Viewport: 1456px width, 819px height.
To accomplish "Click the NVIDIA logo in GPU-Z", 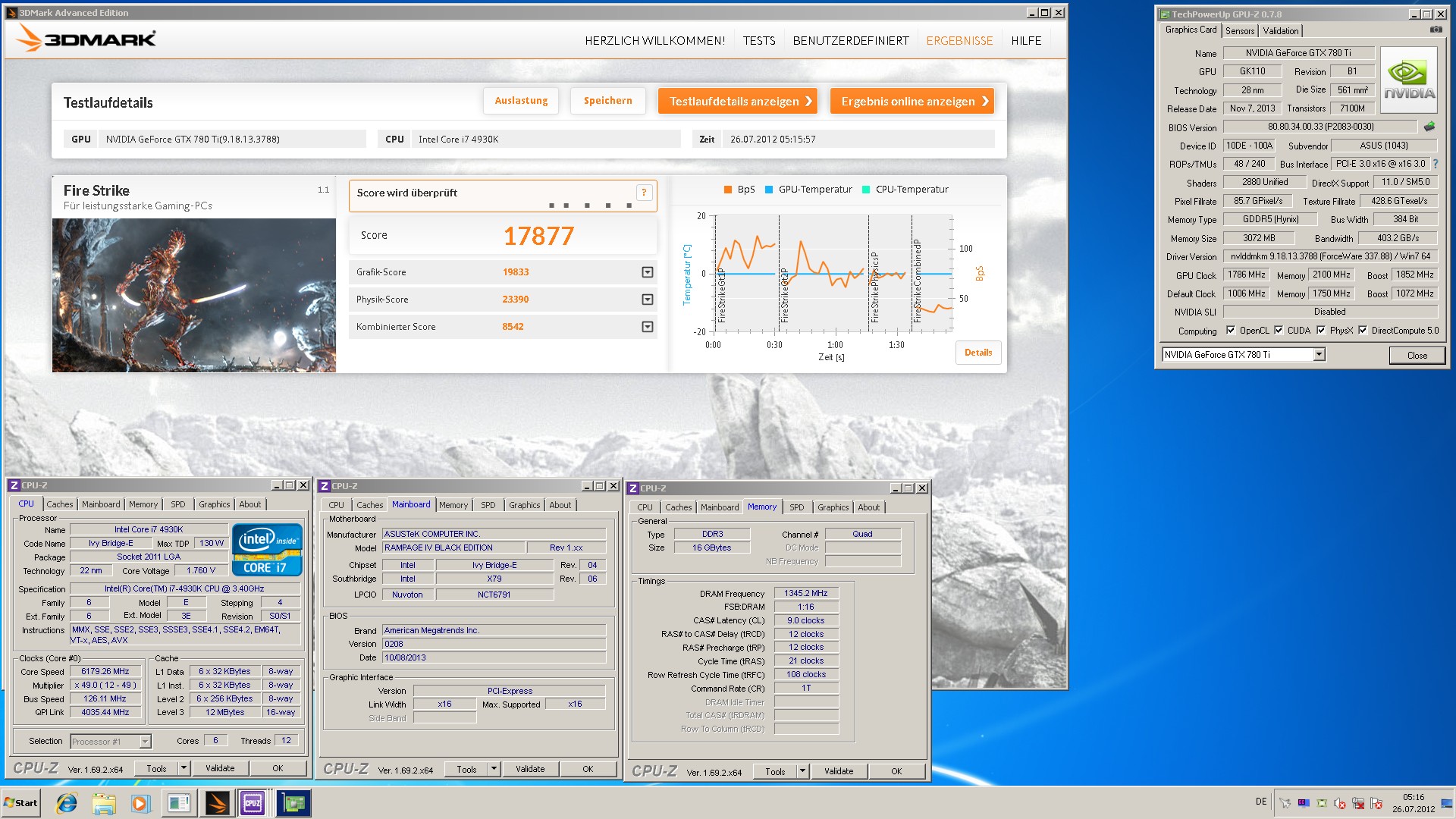I will (1408, 80).
